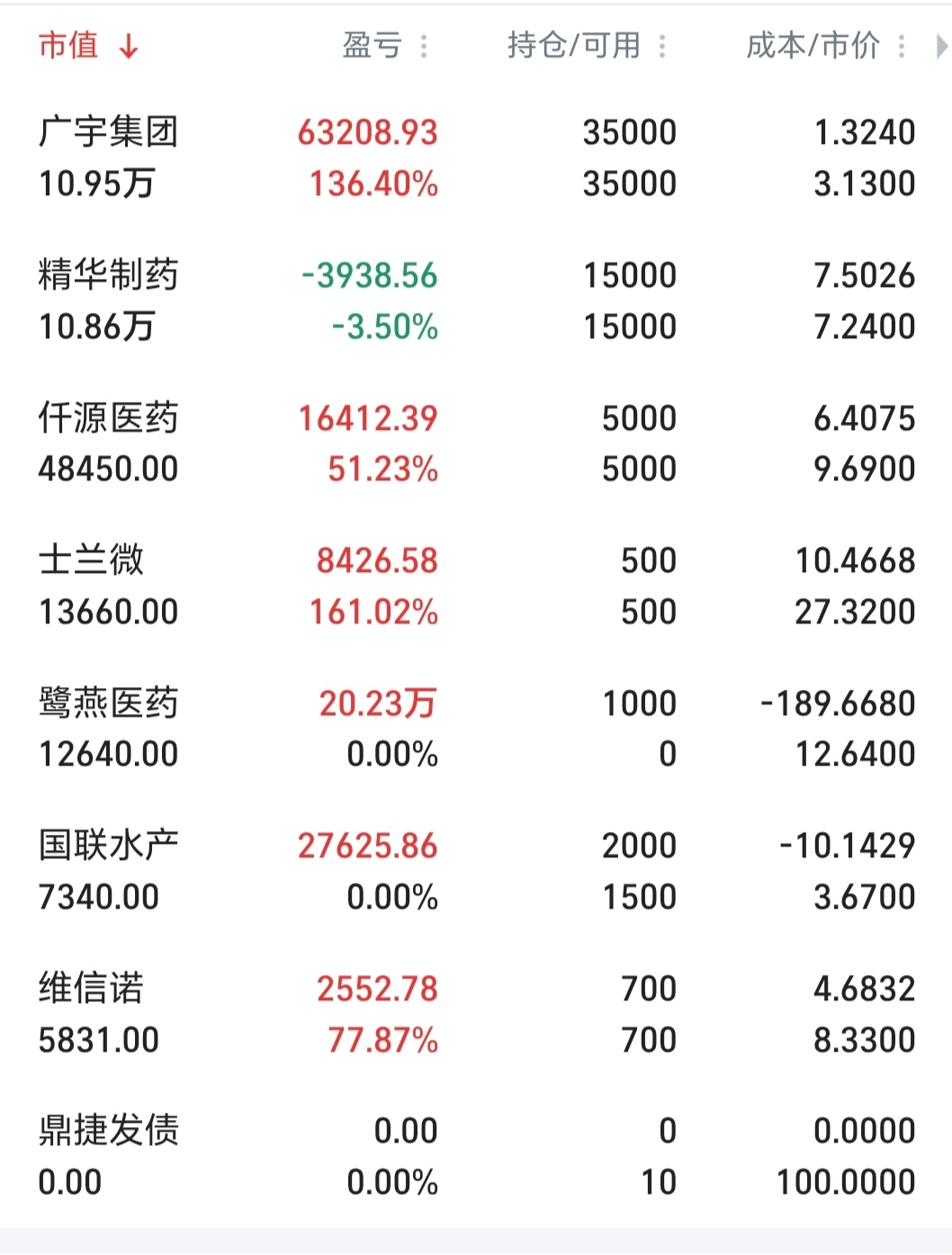The width and height of the screenshot is (952, 1255).
Task: Select the 仟源医药 stock row
Action: tap(108, 418)
